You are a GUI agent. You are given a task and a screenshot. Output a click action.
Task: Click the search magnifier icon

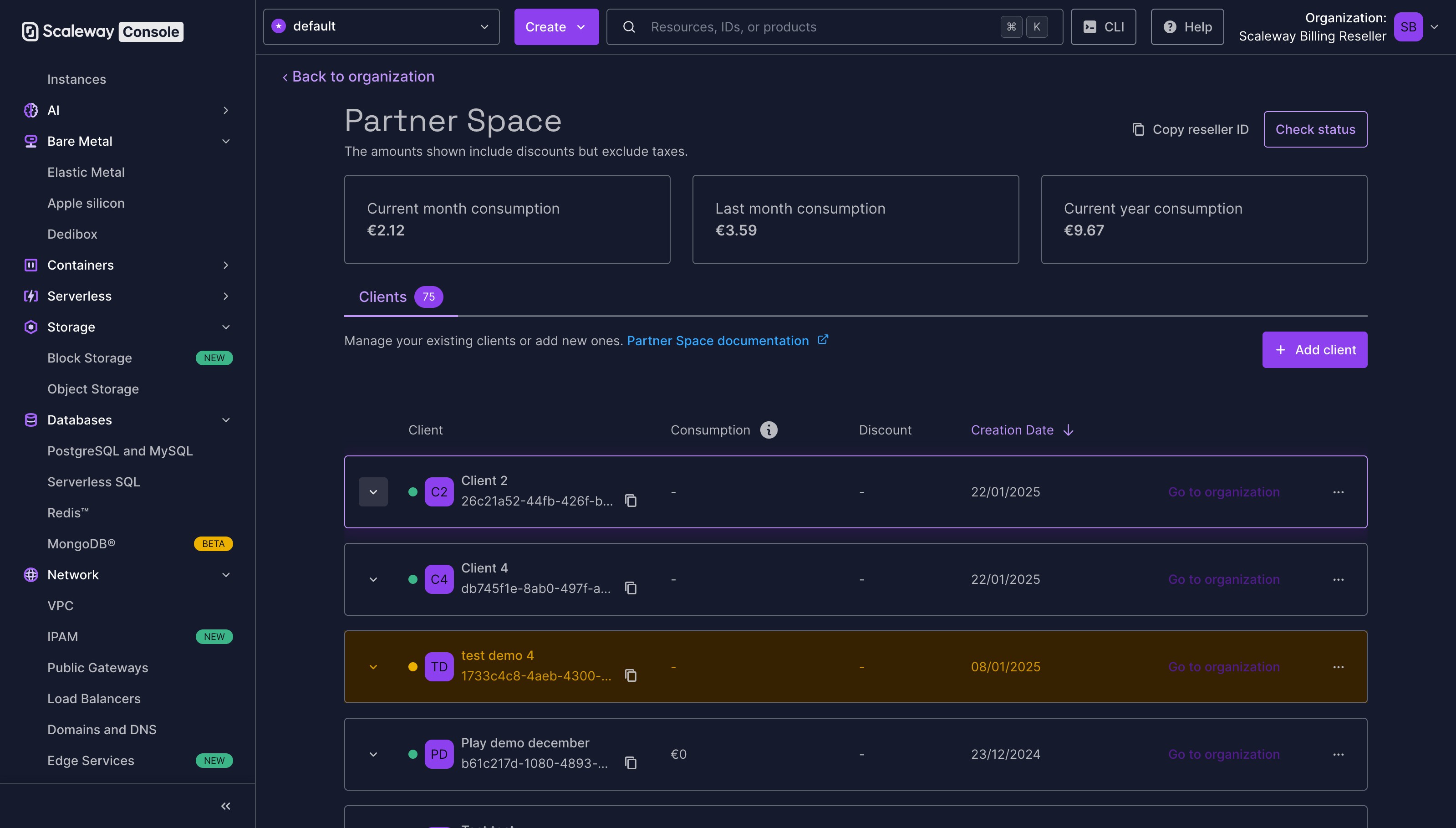click(x=629, y=27)
